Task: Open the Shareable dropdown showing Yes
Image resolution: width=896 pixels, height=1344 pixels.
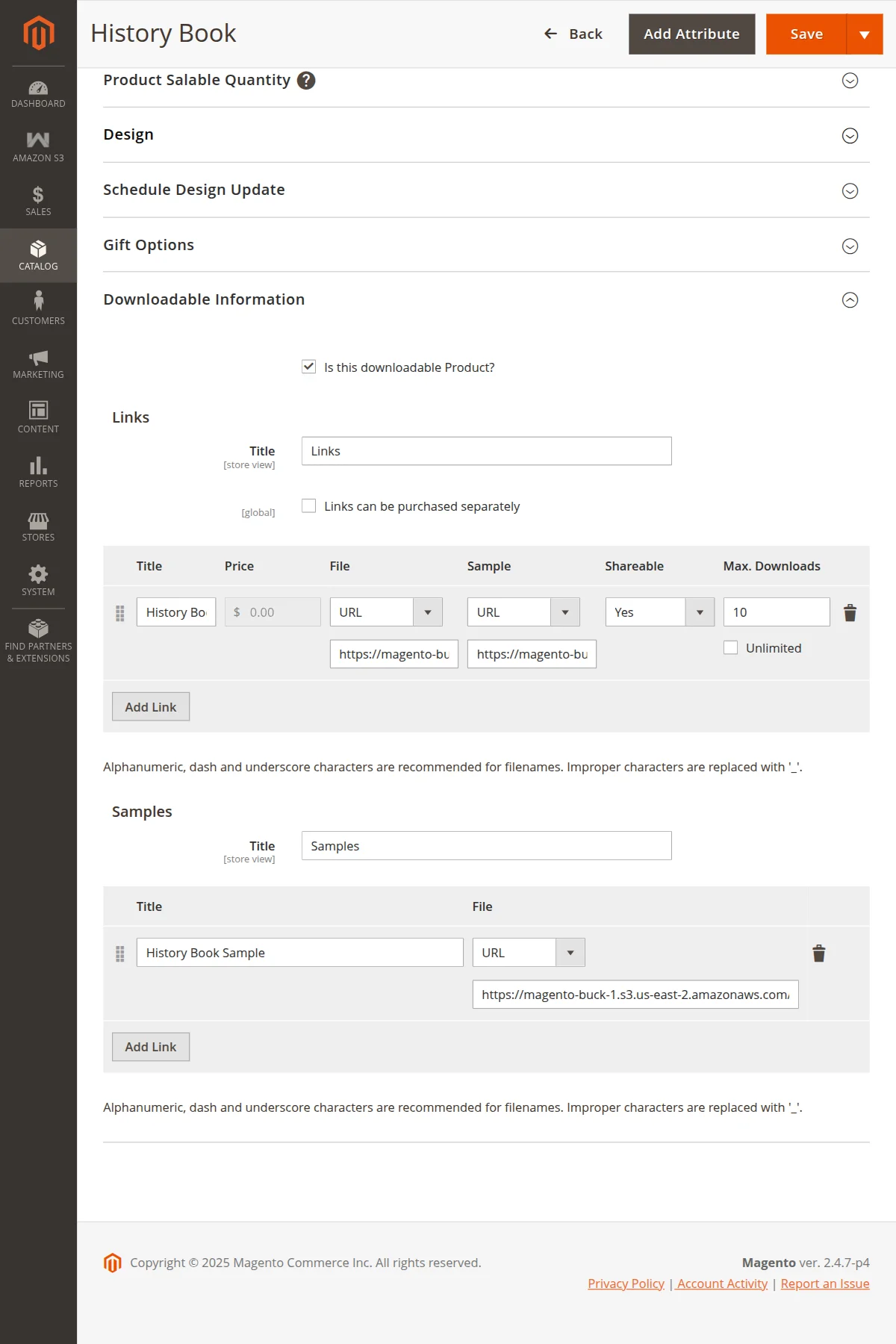Action: click(659, 612)
